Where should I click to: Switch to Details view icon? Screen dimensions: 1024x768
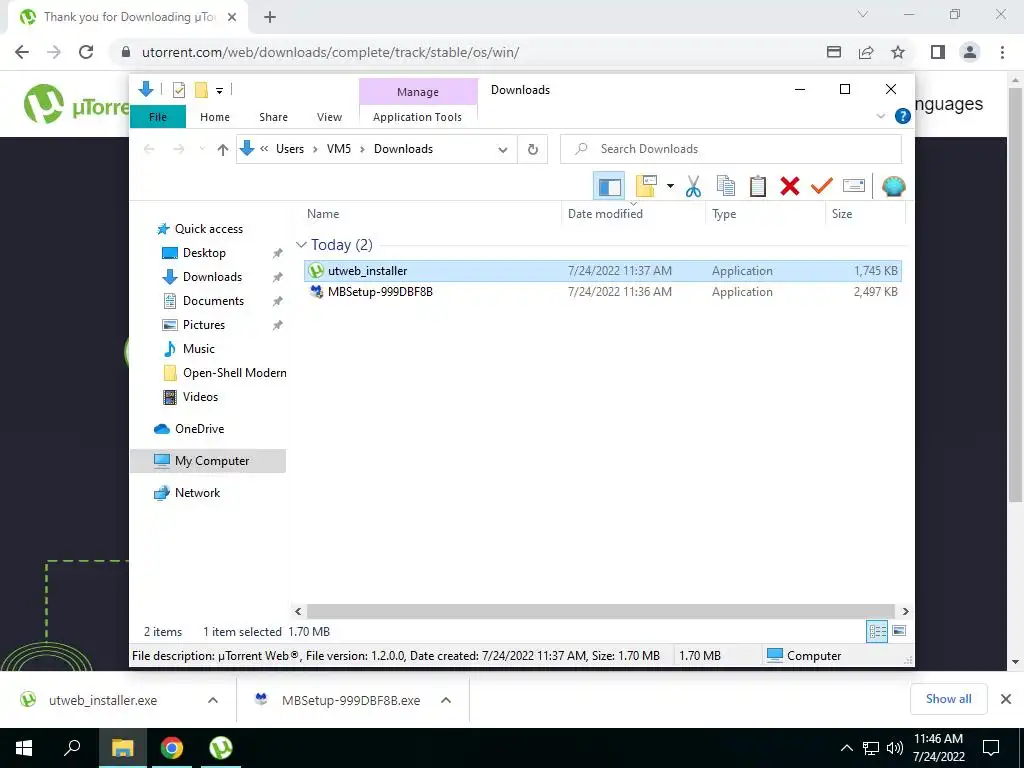(877, 631)
